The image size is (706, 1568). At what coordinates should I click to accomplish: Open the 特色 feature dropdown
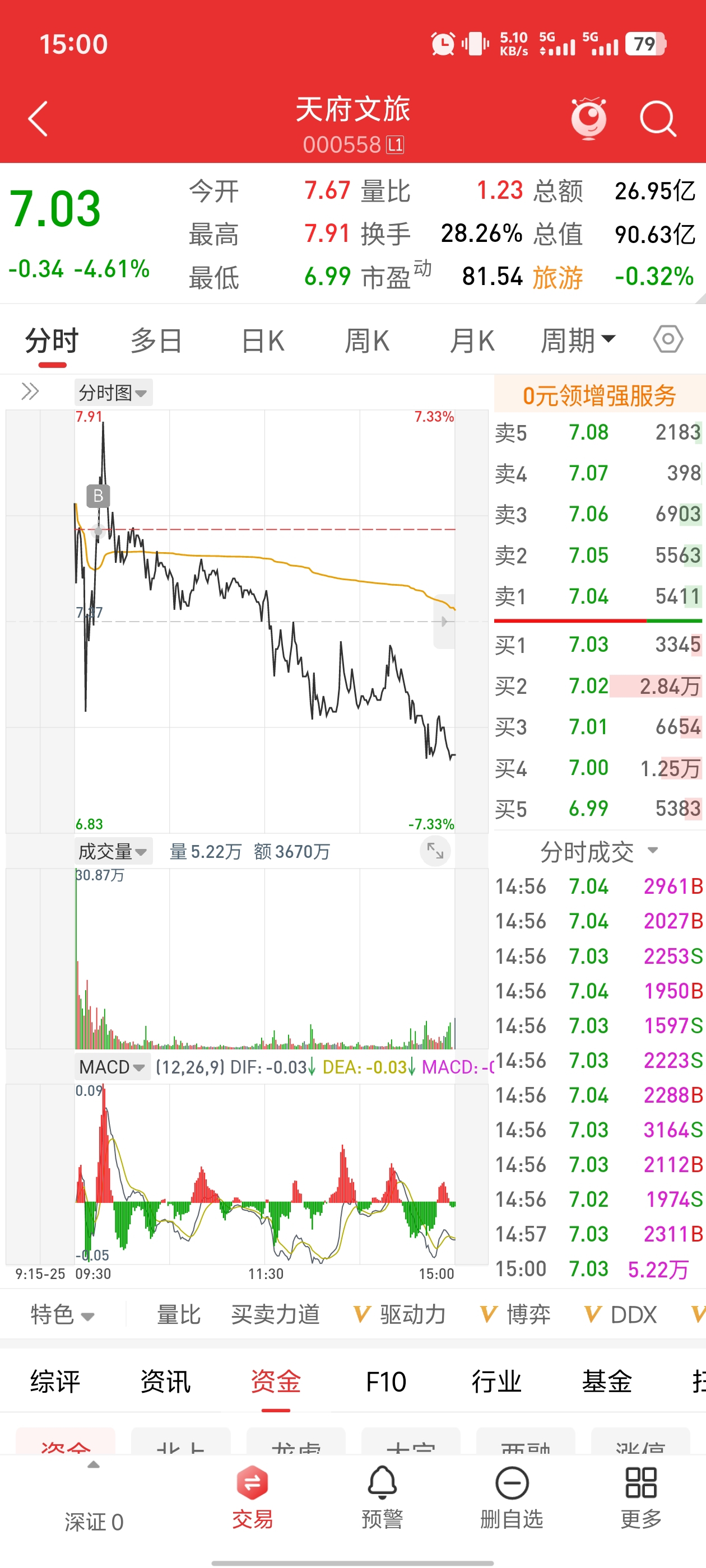(63, 1315)
